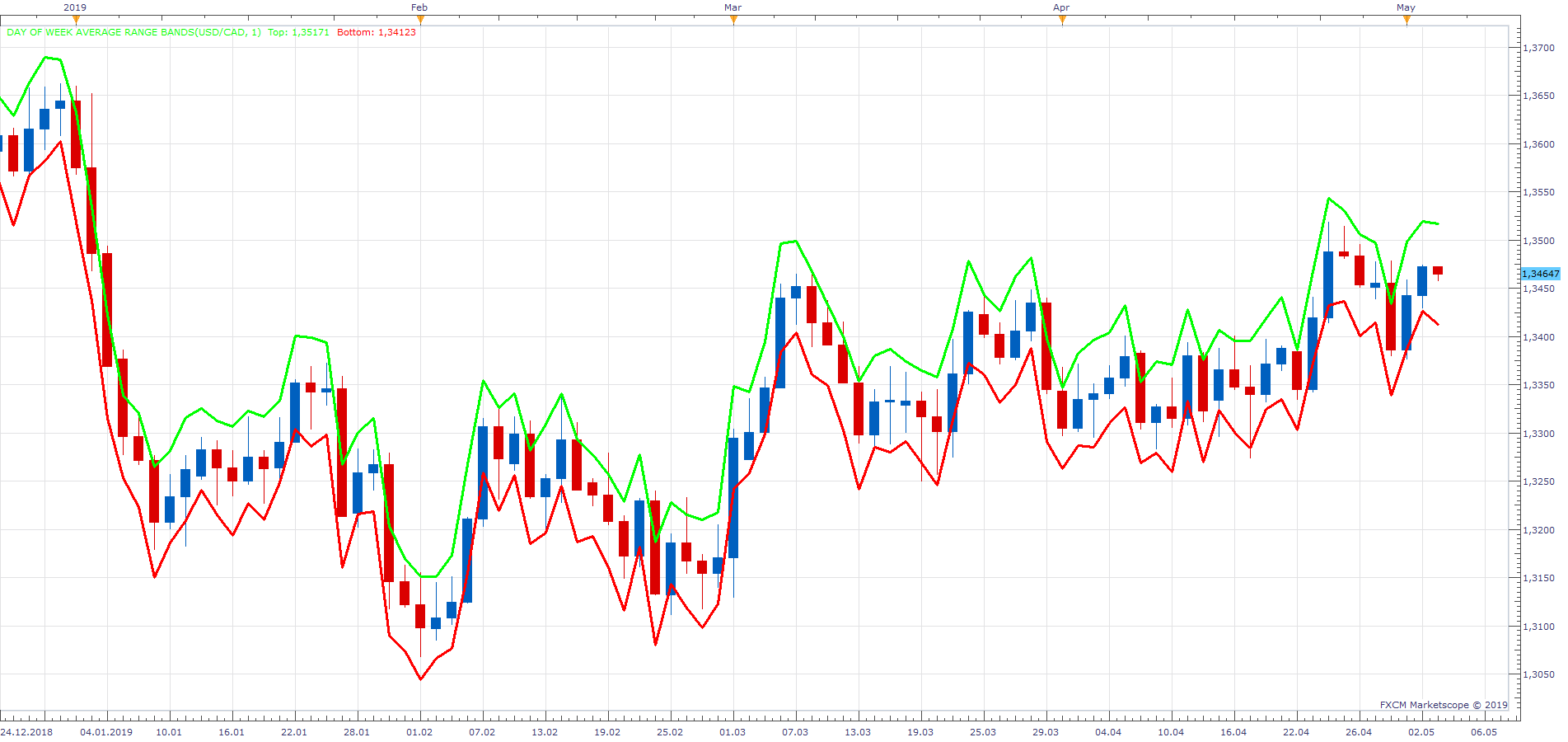Click the 07.03 date axis label
The image size is (1568, 742).
(x=795, y=732)
